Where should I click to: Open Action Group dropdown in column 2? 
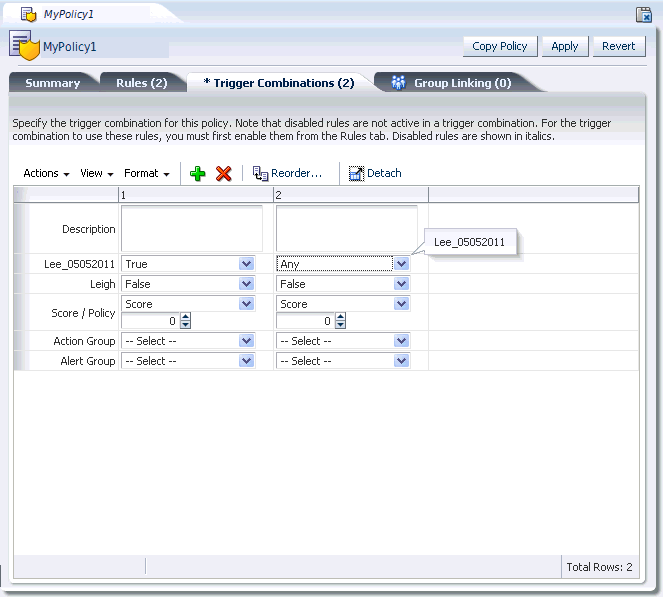342,341
